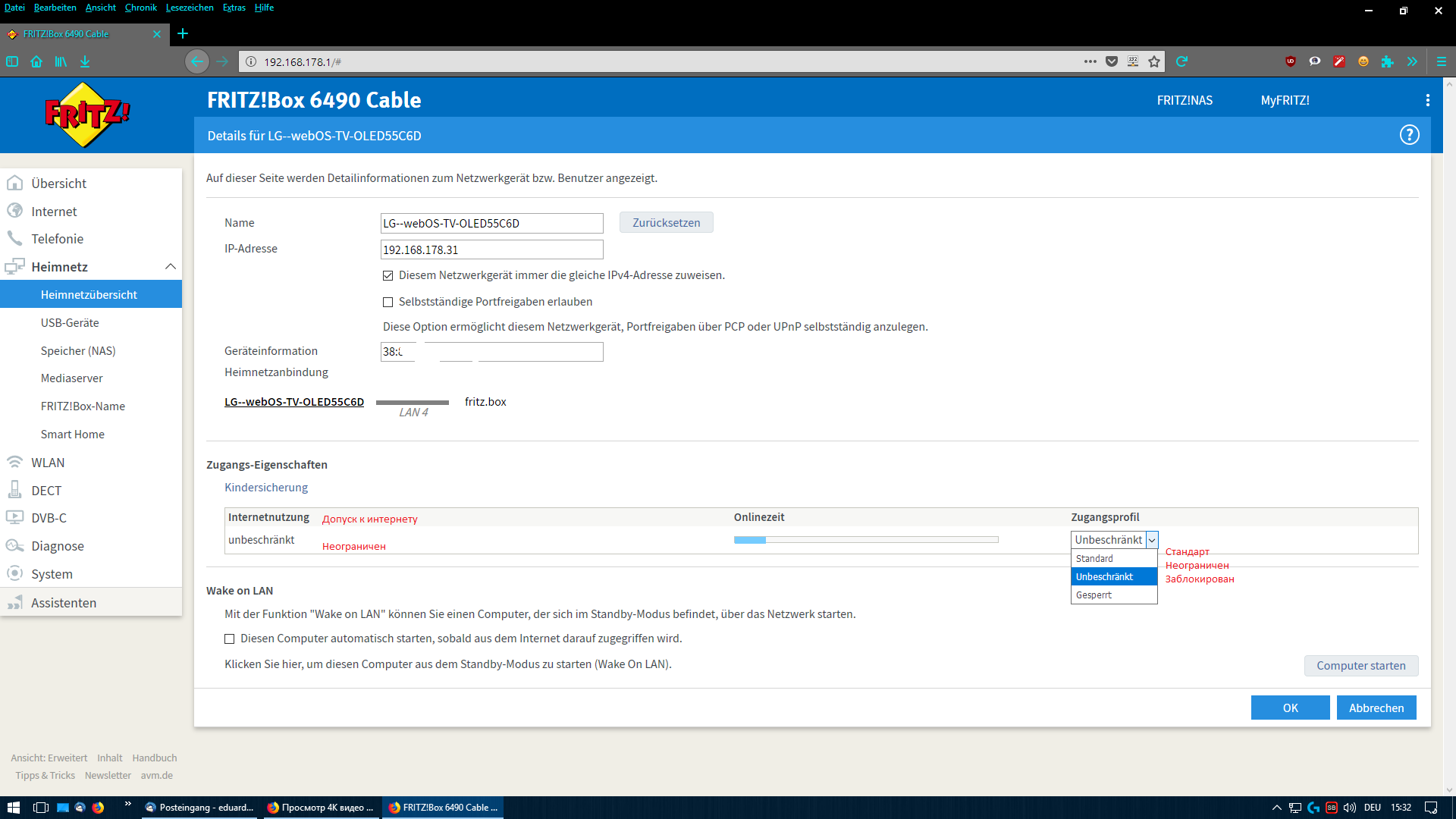Click the Firefox reload page icon
Viewport: 1456px width, 819px height.
1181,61
